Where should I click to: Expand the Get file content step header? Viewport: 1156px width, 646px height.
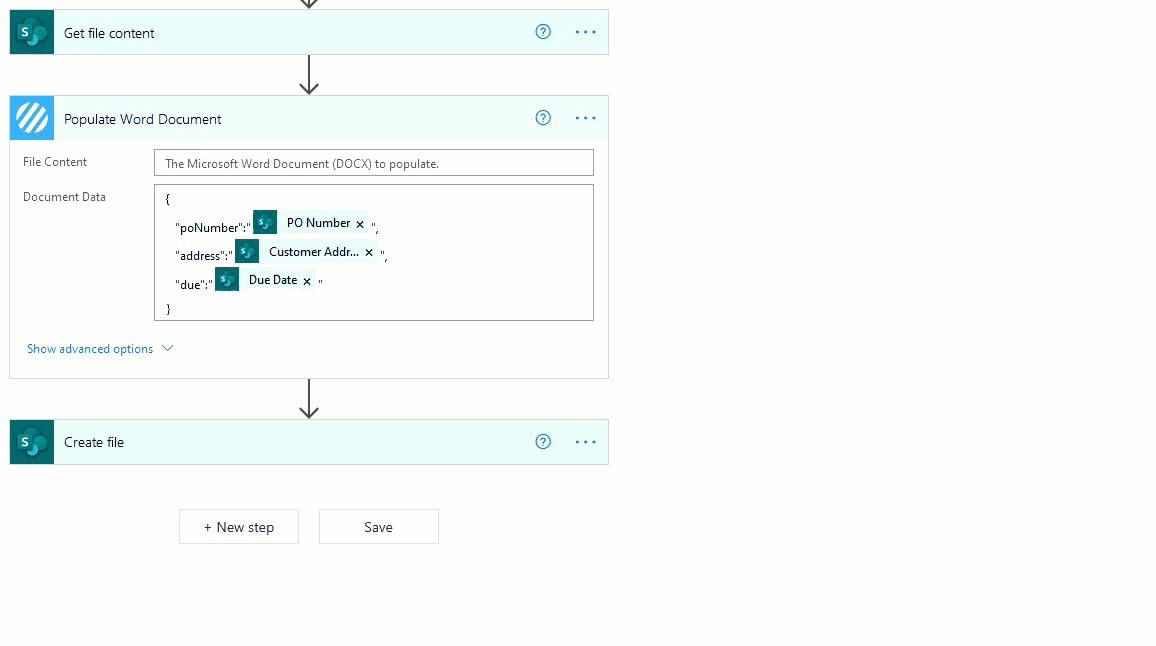(x=309, y=32)
